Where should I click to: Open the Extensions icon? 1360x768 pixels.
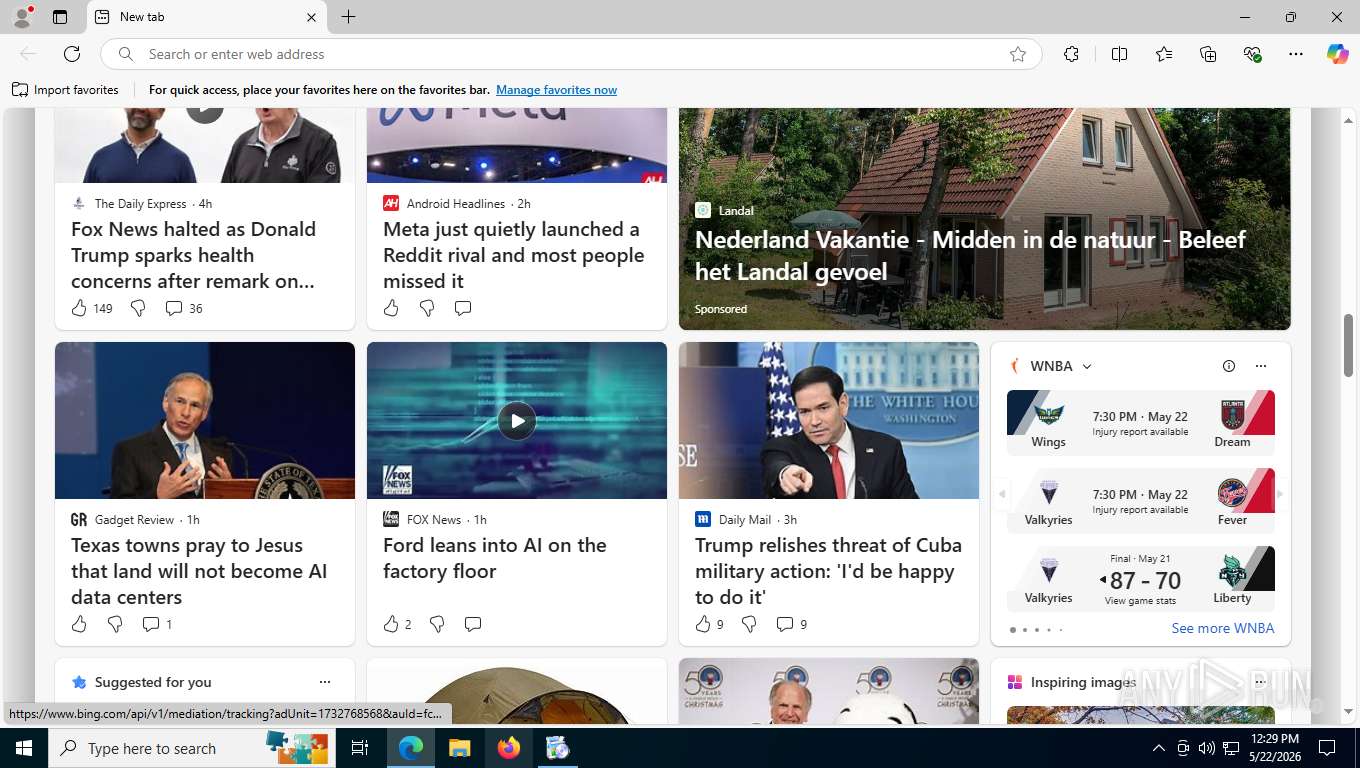click(1071, 54)
